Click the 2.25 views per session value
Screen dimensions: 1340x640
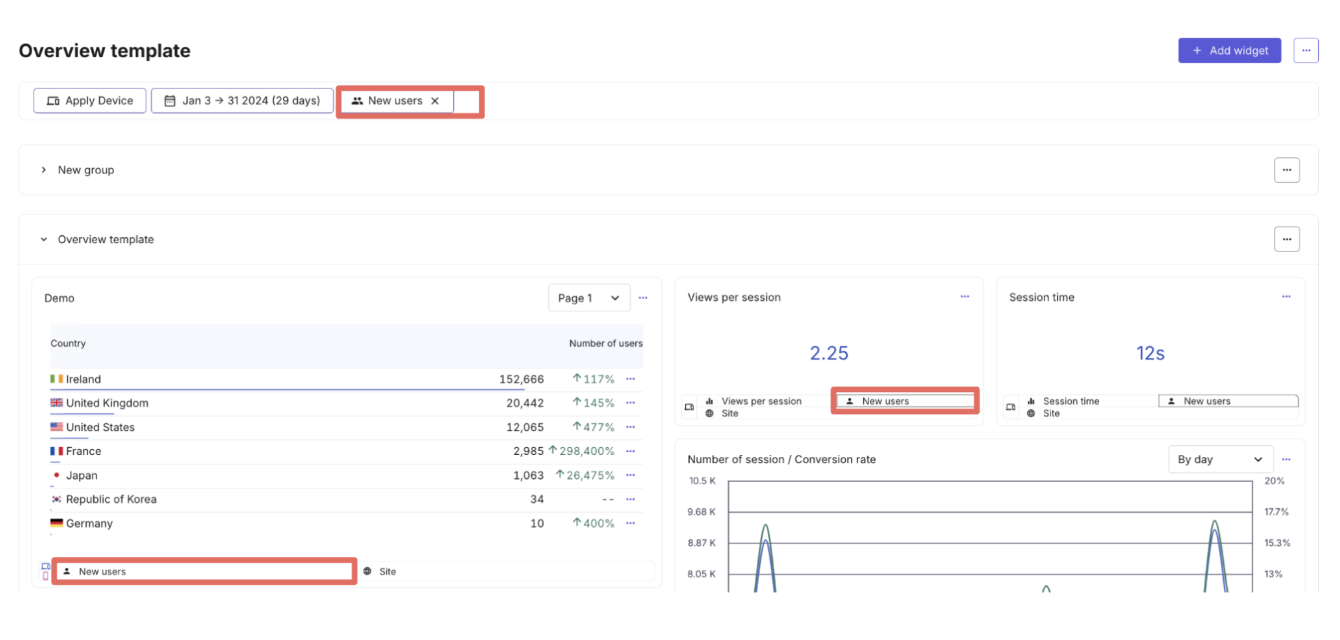point(829,353)
